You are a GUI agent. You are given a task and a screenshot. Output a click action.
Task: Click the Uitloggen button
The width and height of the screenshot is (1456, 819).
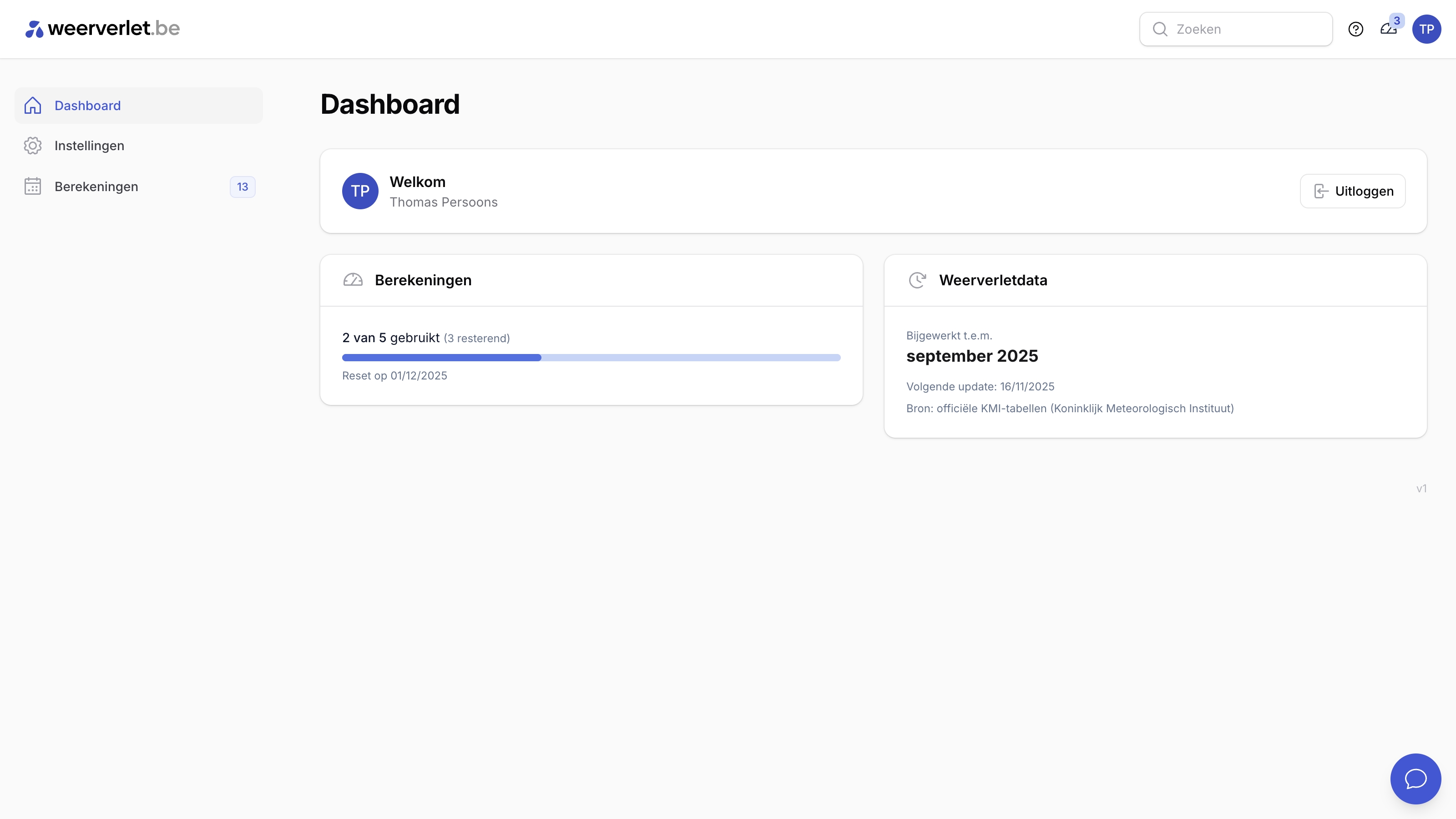[x=1353, y=191]
